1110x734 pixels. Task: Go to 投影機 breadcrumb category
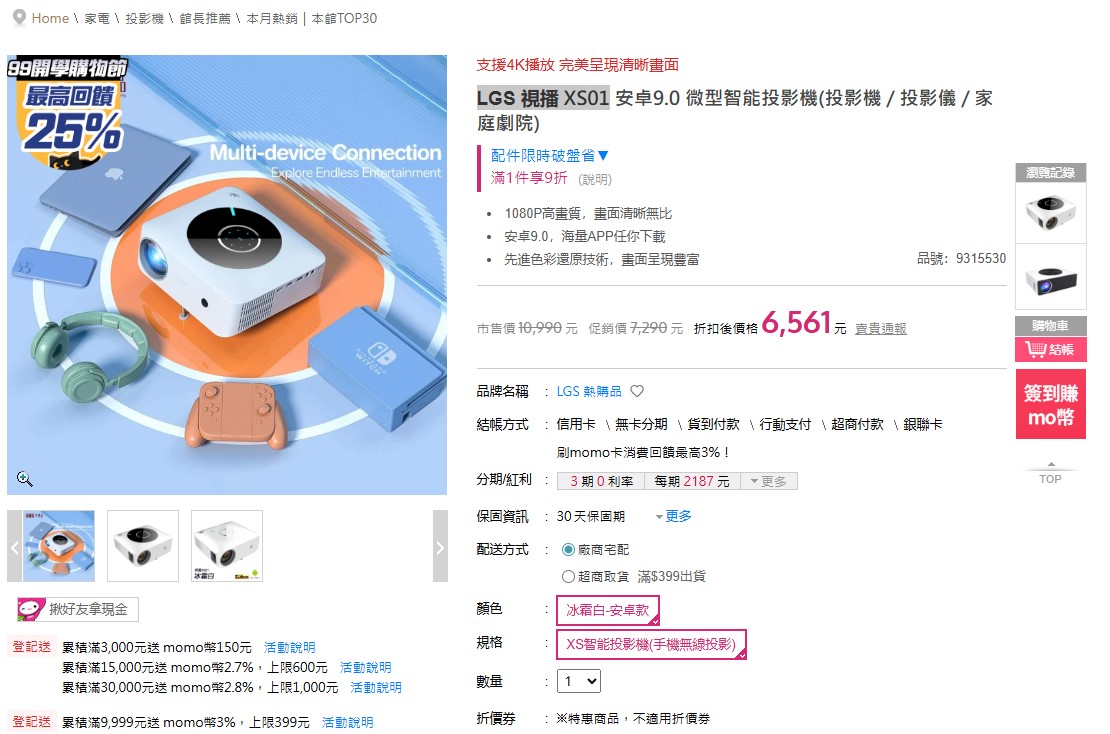click(144, 18)
